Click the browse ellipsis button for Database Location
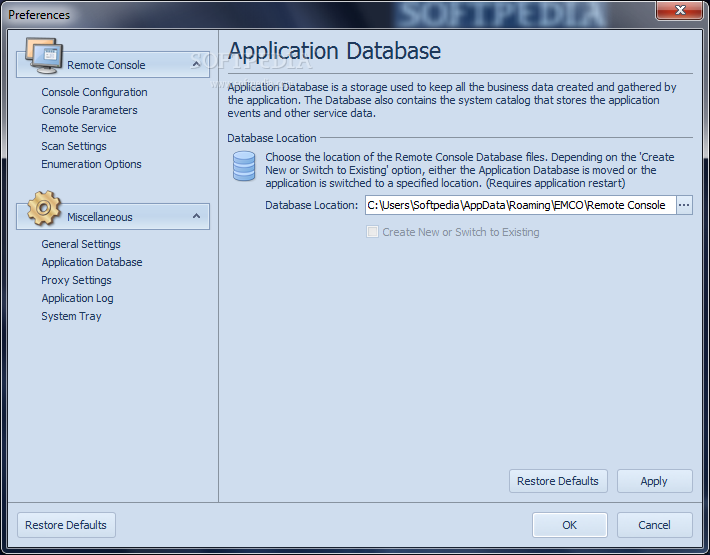This screenshot has height=555, width=710. 684,206
